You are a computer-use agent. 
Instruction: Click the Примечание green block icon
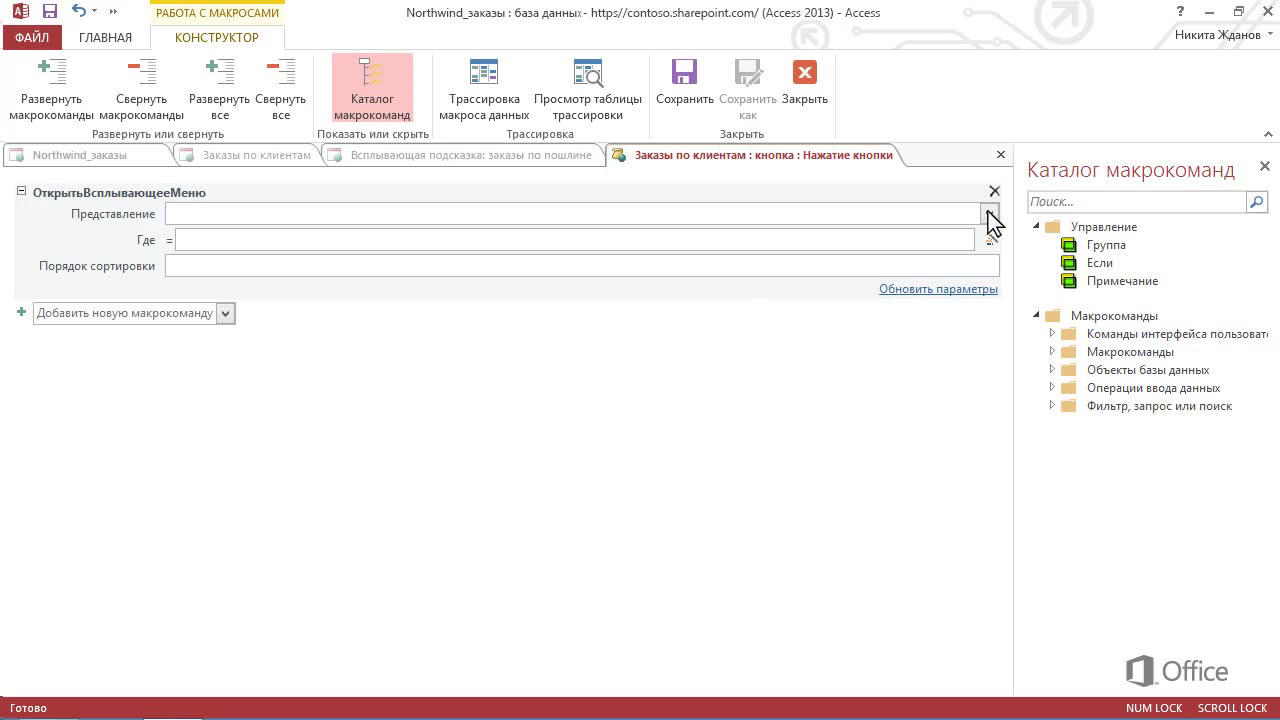click(1069, 281)
